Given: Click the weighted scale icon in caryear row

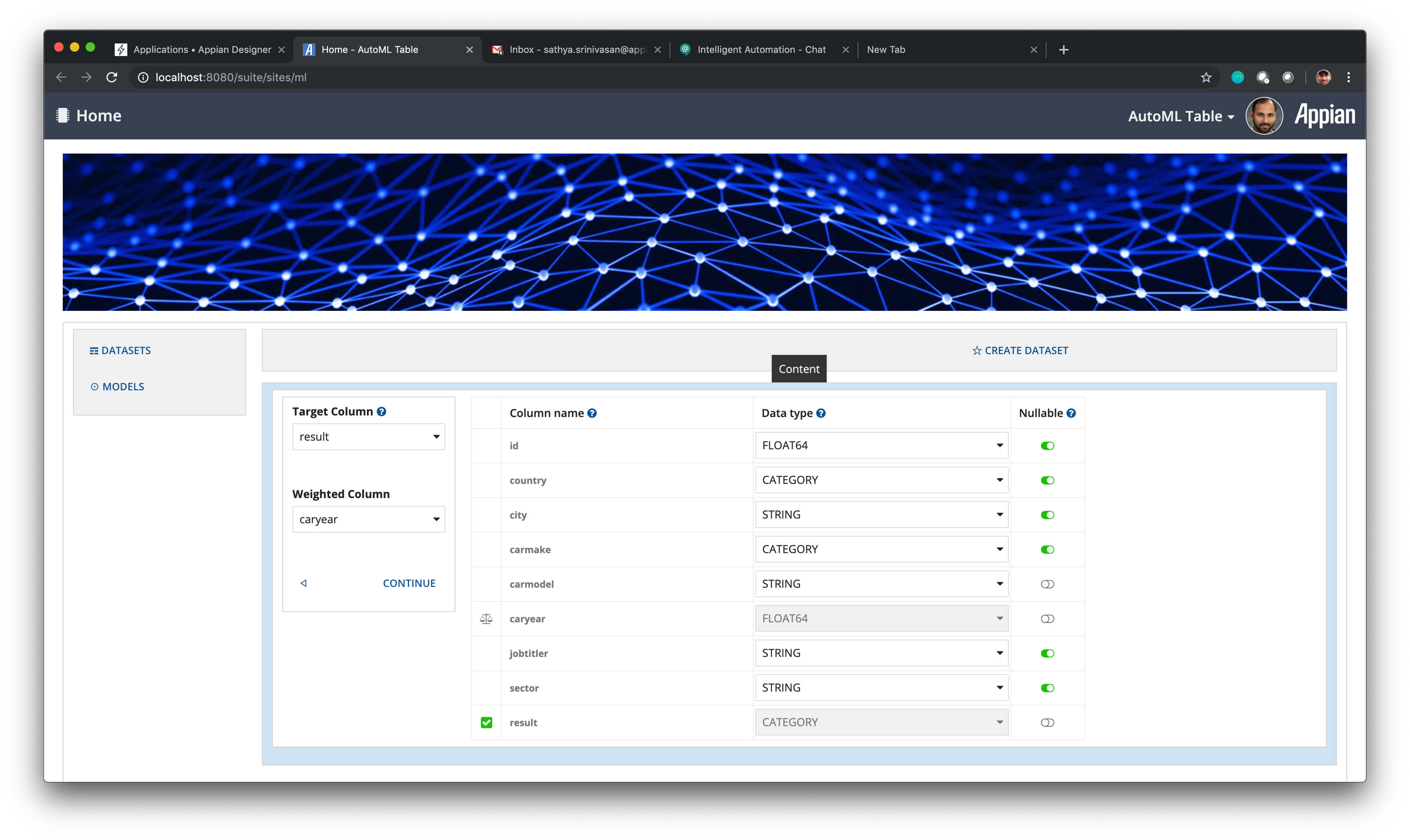Looking at the screenshot, I should click(x=486, y=619).
